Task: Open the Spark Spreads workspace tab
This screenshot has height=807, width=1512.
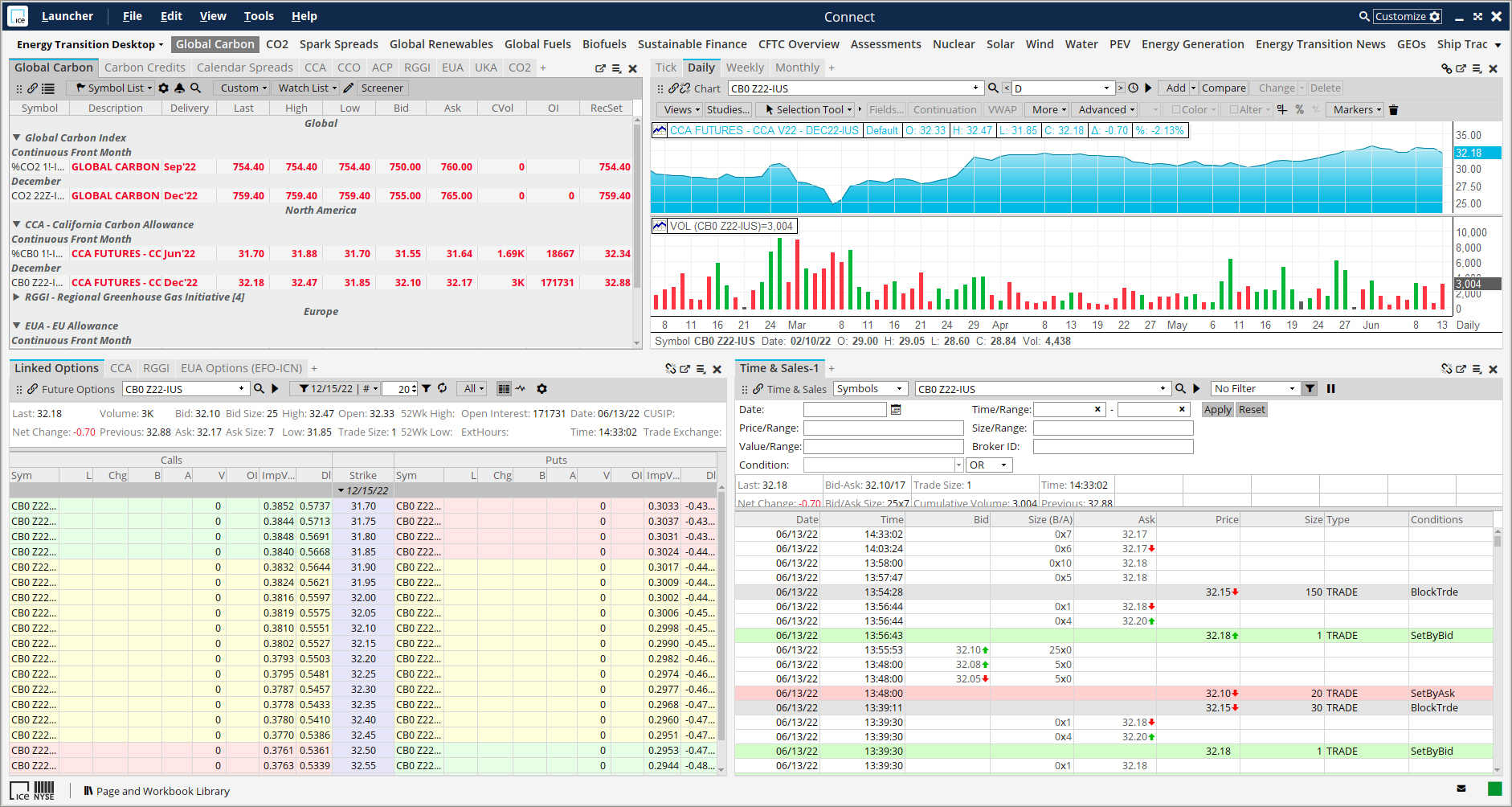Action: click(x=339, y=44)
